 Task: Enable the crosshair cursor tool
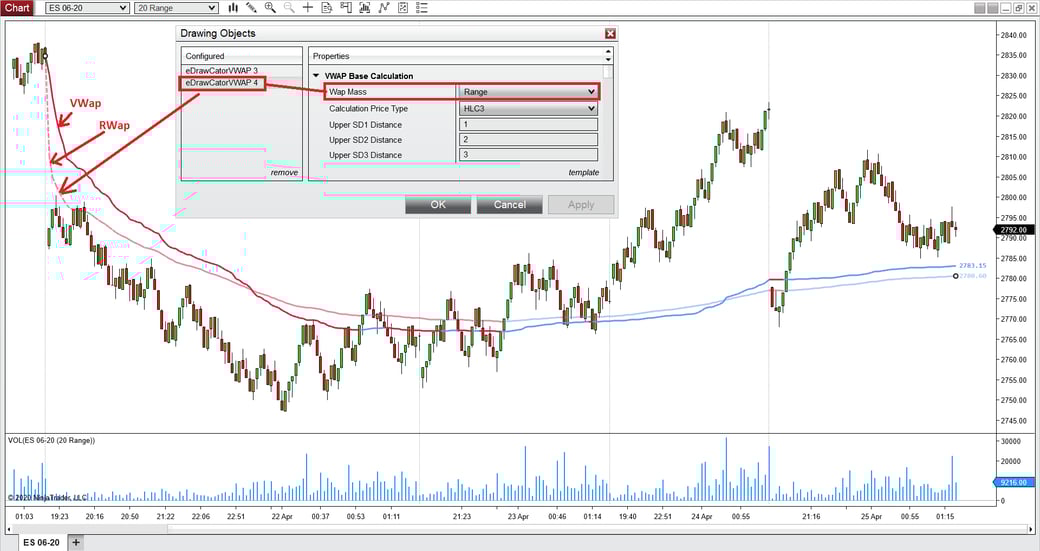pos(308,8)
